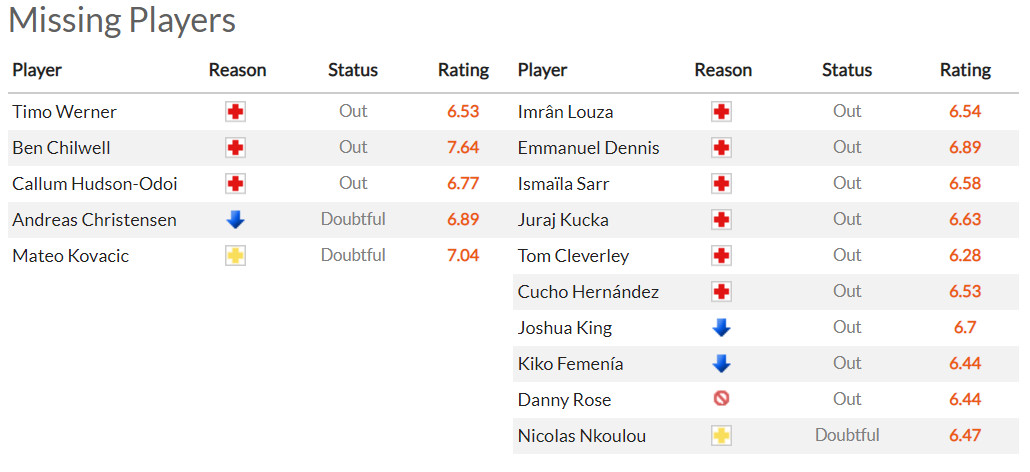
Task: Click the injury icon next to Emmanuel Dennis
Action: click(x=721, y=148)
